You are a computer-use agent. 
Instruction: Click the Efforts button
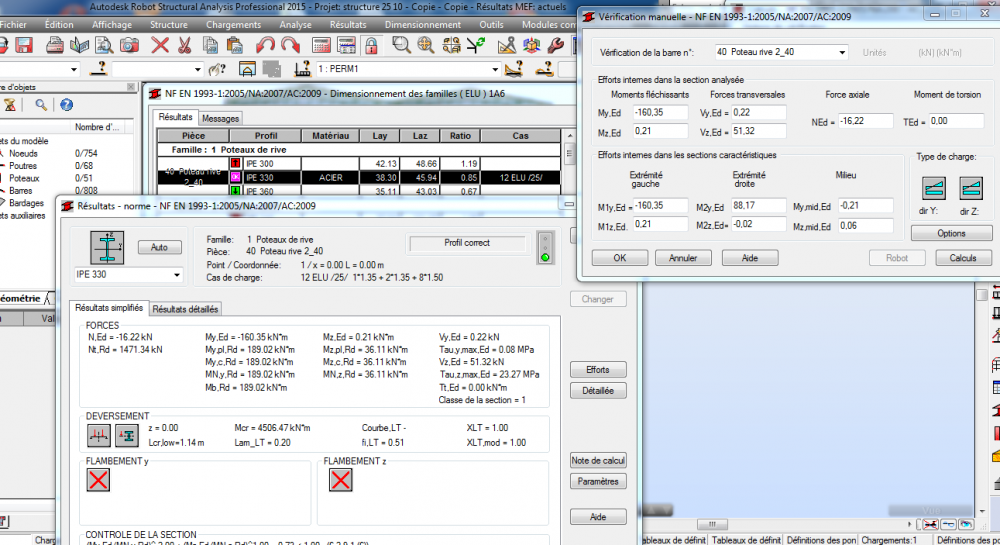(598, 370)
